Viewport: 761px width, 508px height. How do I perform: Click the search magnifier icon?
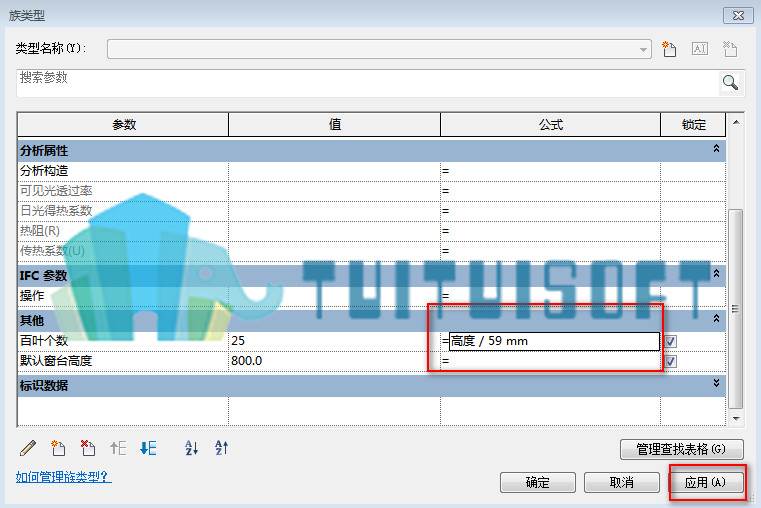click(730, 82)
